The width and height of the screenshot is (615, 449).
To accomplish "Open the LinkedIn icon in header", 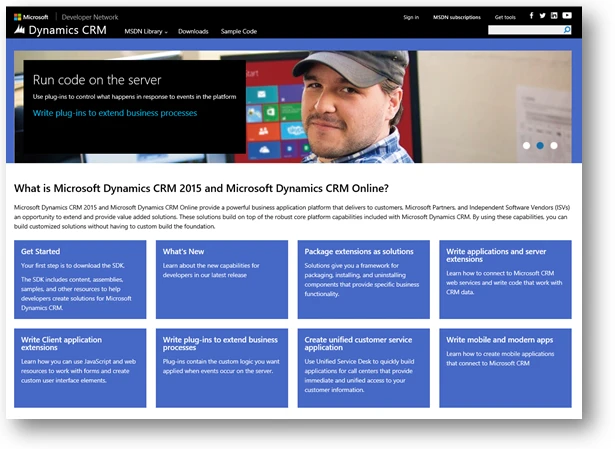I will tap(554, 15).
